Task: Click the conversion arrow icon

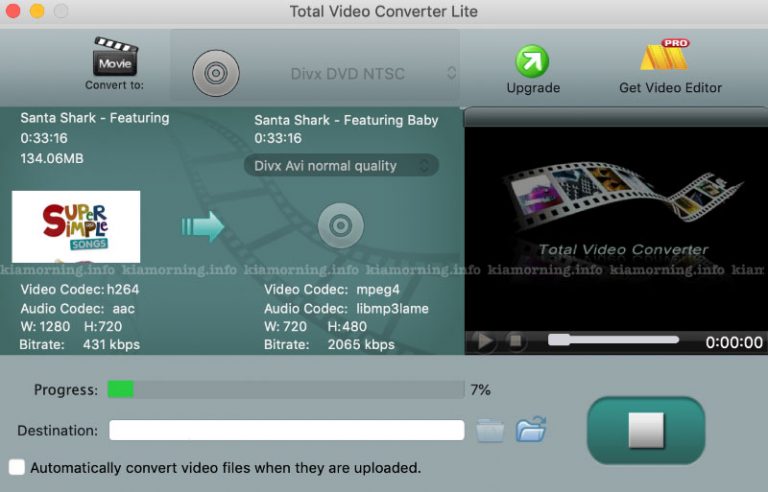Action: click(203, 227)
